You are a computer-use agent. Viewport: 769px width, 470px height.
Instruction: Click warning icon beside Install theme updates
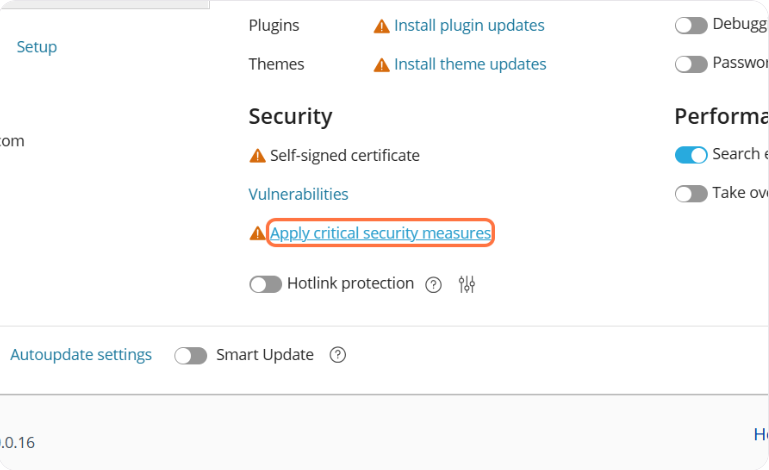coord(381,65)
